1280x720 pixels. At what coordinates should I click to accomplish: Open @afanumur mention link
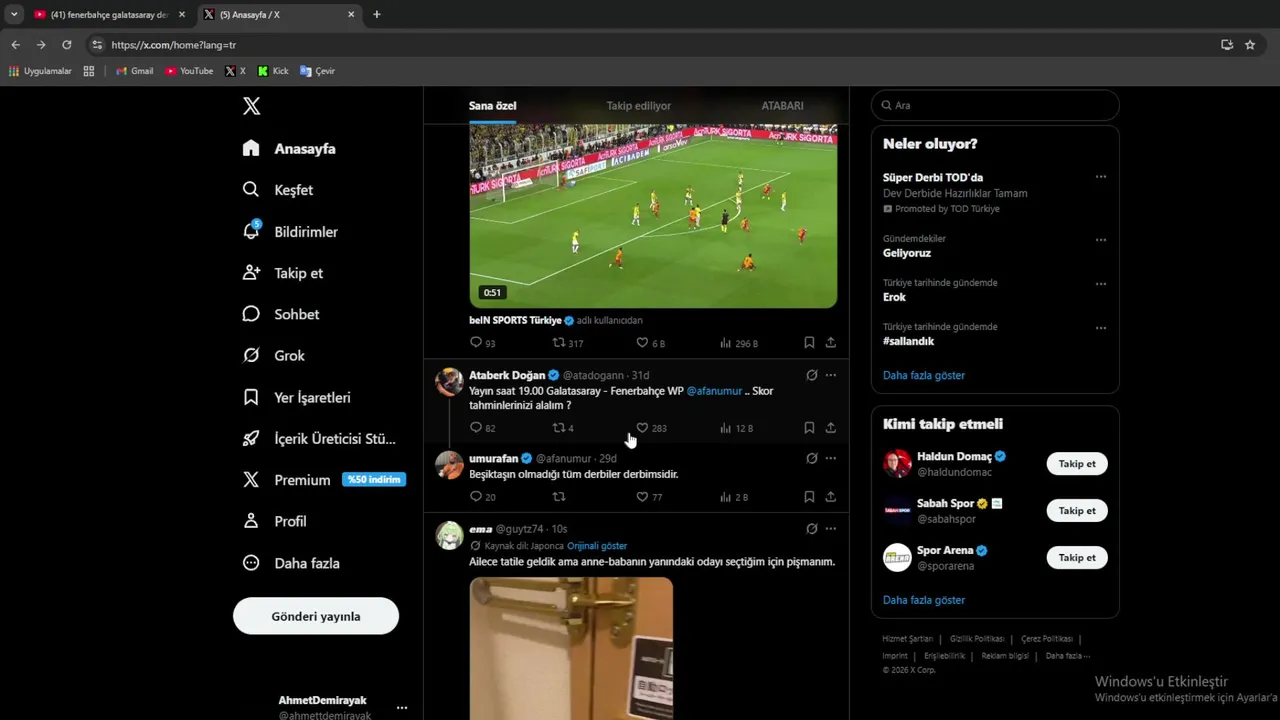(714, 391)
